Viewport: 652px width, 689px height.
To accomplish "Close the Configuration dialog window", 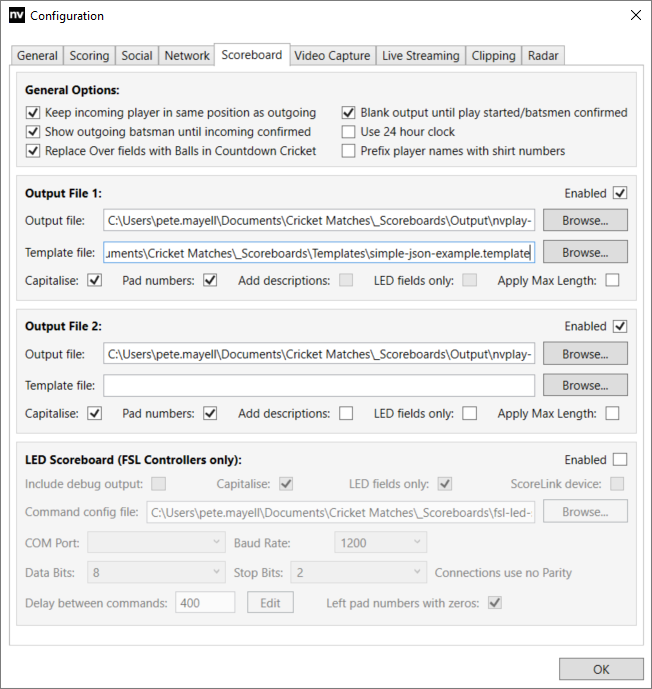I will (634, 16).
